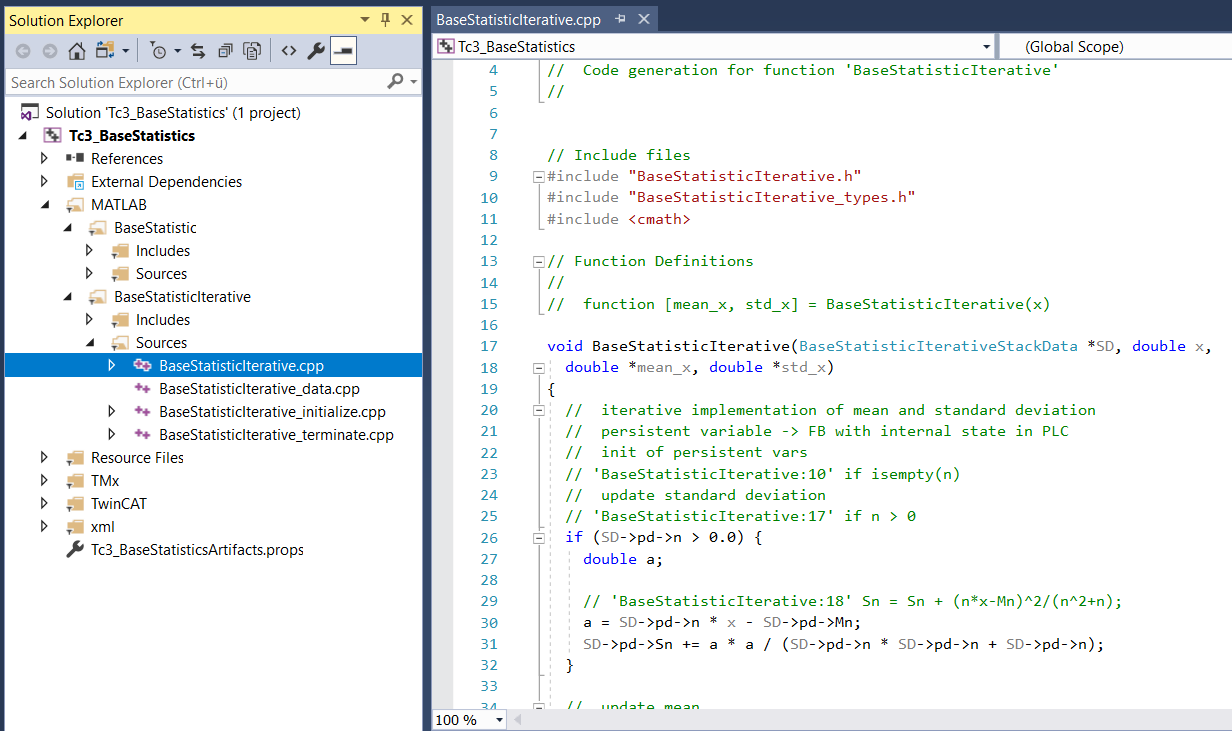Viewport: 1232px width, 731px height.
Task: Expand the References node
Action: [44, 158]
